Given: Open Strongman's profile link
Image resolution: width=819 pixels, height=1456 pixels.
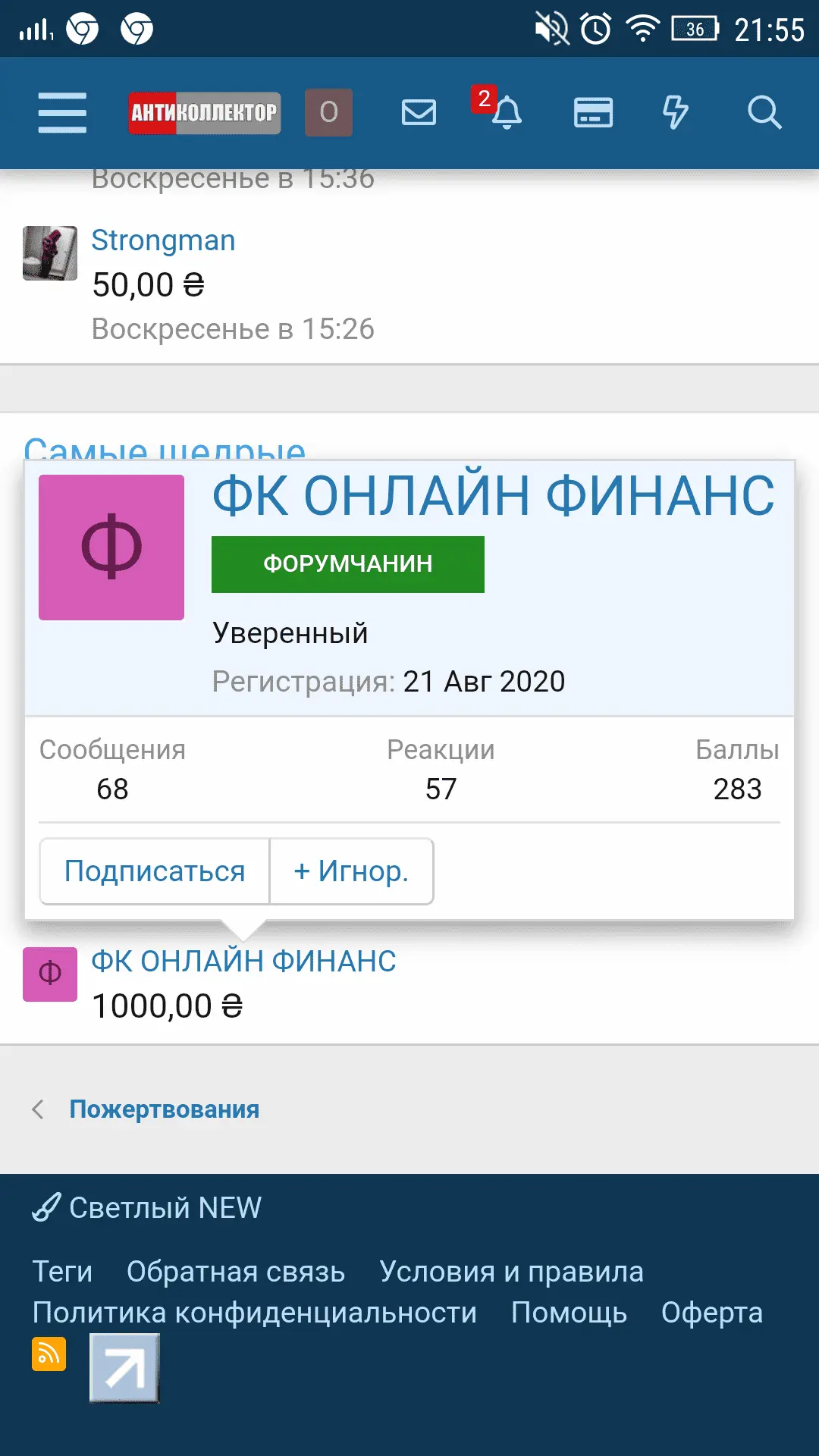Looking at the screenshot, I should pos(163,240).
